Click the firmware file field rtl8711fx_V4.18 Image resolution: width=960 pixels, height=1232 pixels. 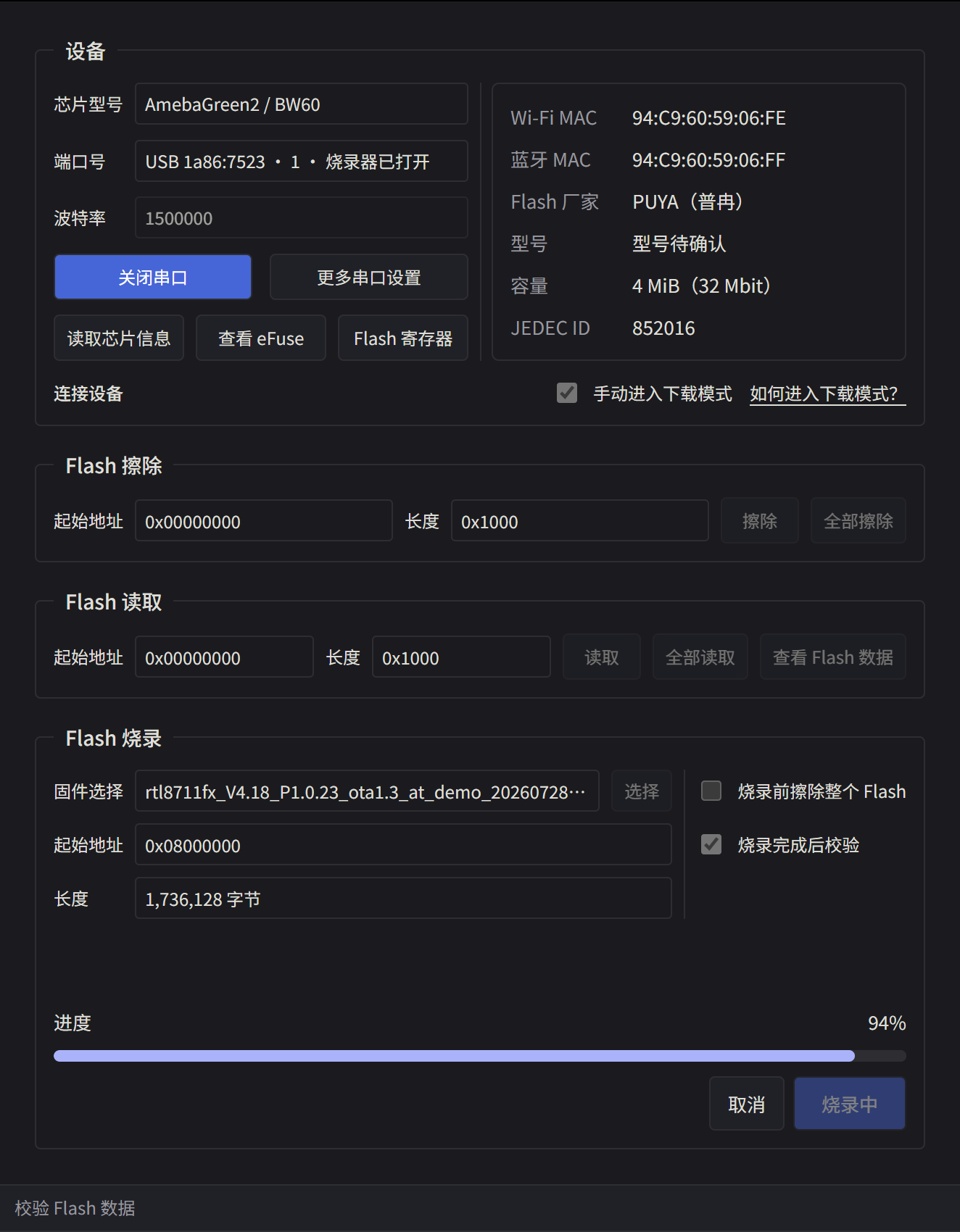[x=368, y=791]
